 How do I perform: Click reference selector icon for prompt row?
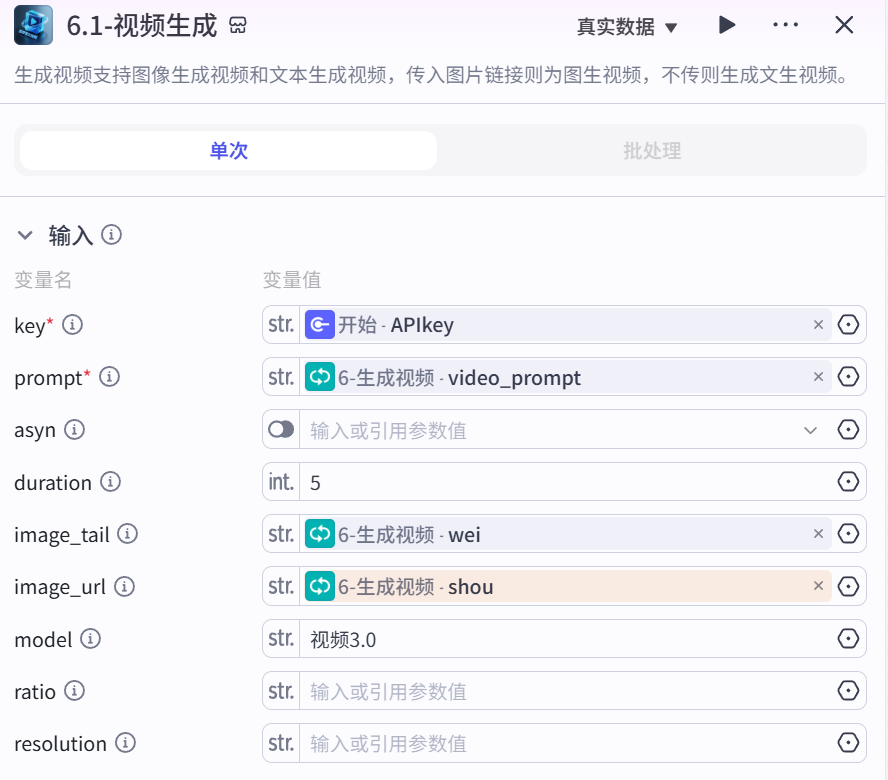tap(848, 377)
